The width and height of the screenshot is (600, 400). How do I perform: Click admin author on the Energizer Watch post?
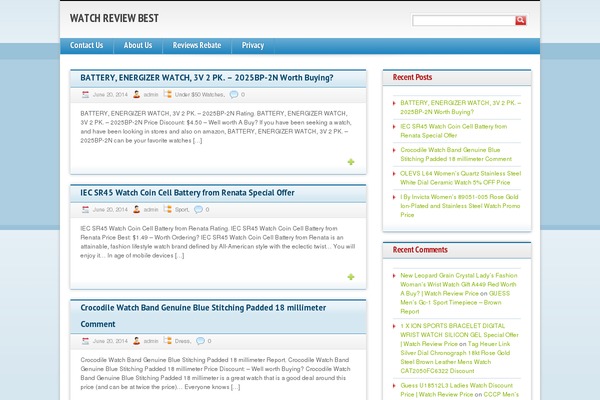click(x=151, y=95)
